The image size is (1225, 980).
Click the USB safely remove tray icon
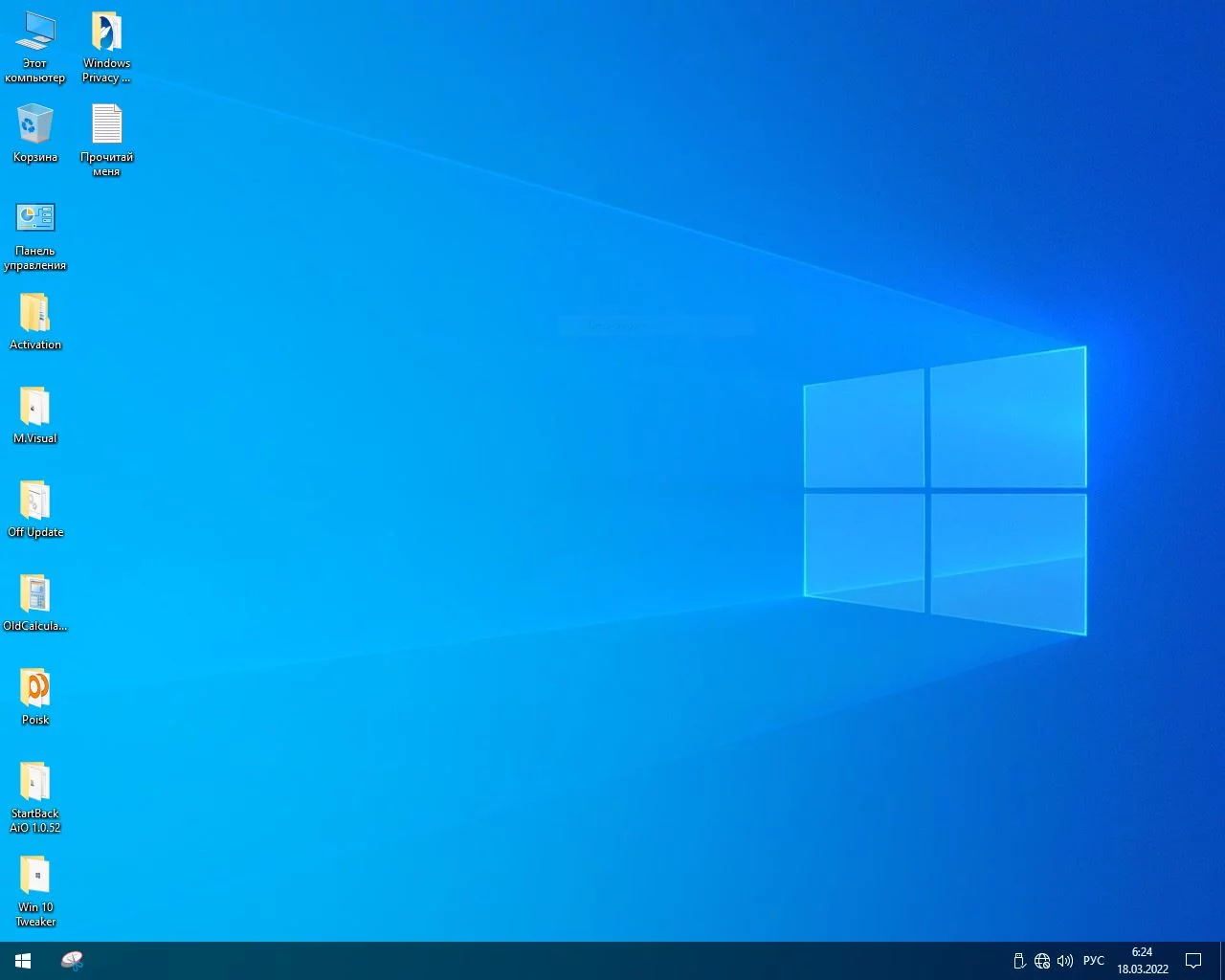(x=1019, y=961)
